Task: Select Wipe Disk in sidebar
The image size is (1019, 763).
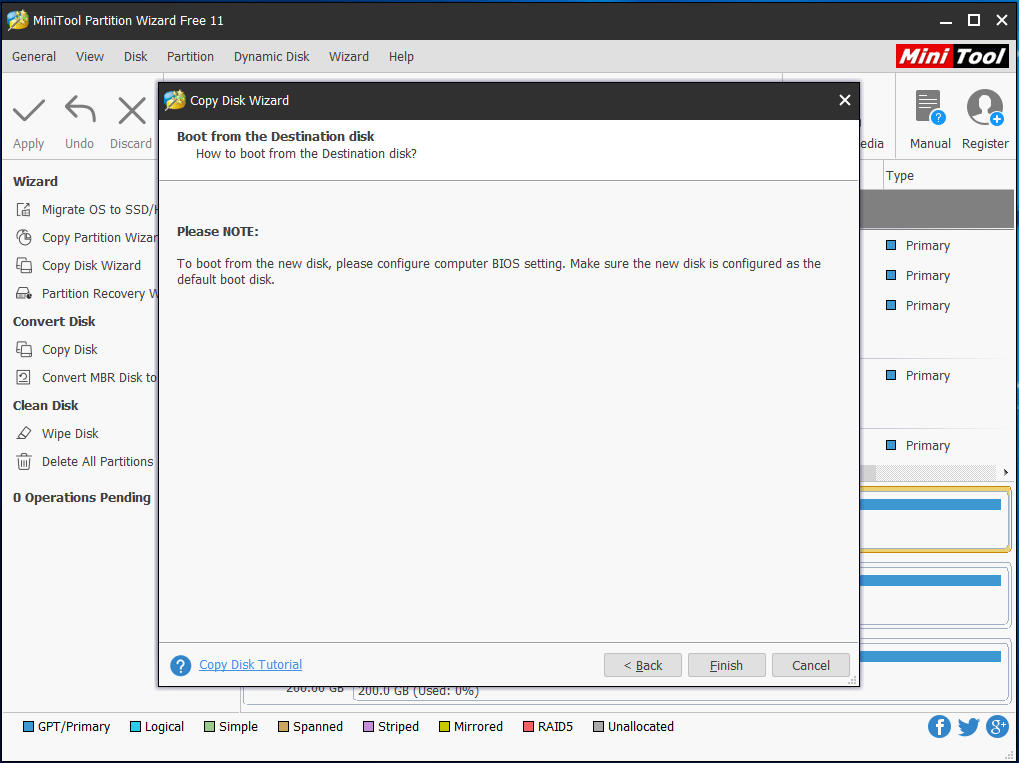Action: [70, 433]
